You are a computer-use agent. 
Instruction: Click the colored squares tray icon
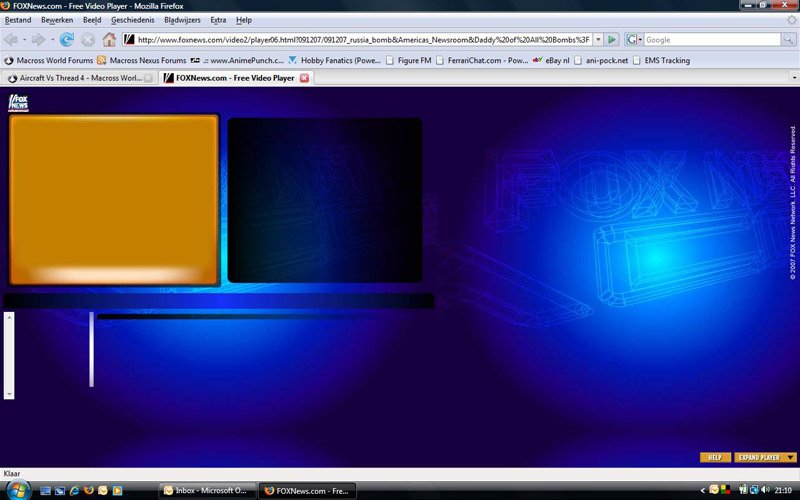click(726, 490)
